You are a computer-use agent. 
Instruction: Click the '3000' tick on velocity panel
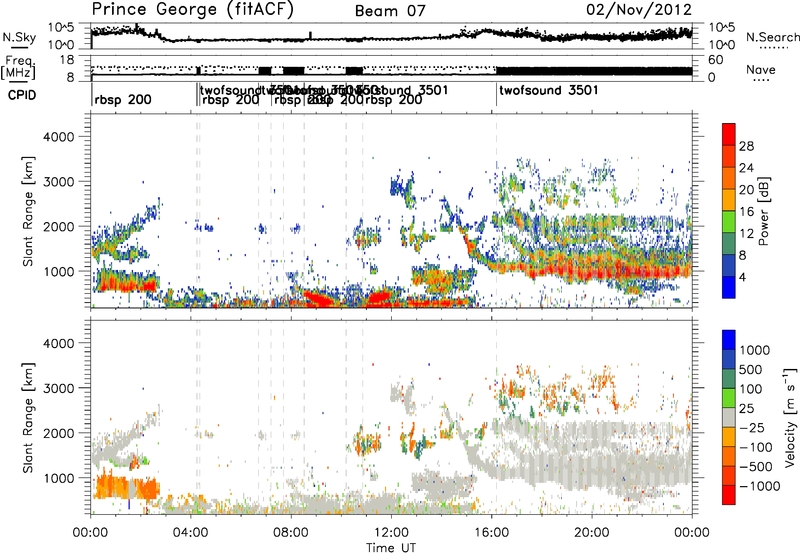[58, 388]
